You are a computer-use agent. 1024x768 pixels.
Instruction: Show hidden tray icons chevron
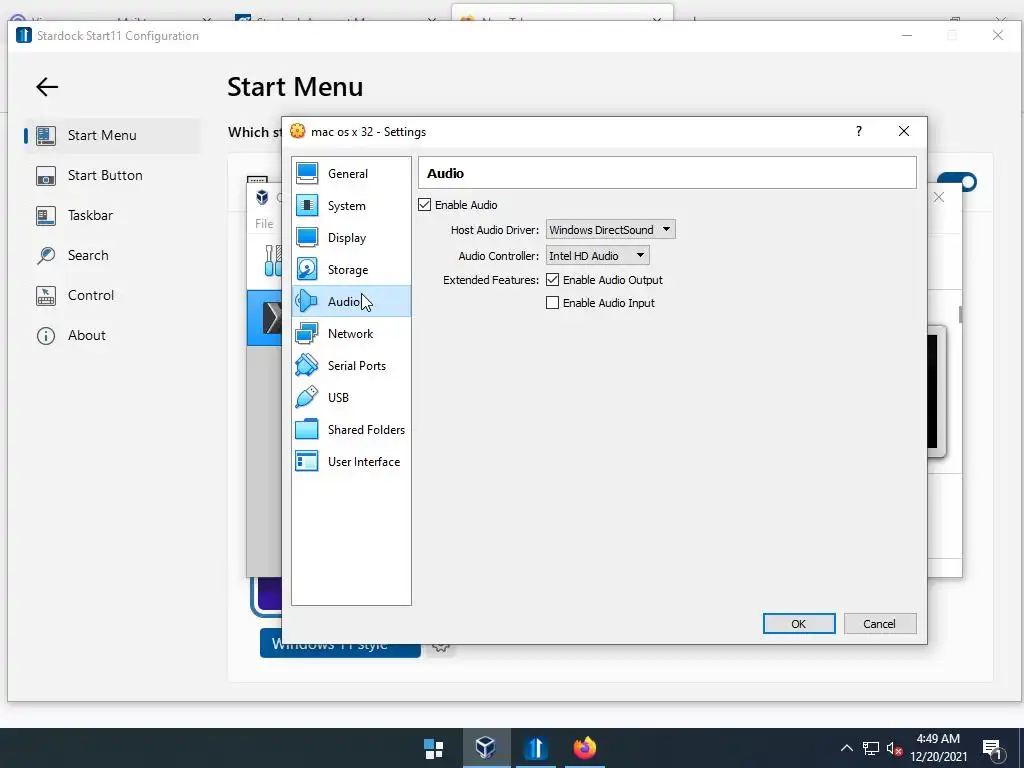click(x=846, y=748)
